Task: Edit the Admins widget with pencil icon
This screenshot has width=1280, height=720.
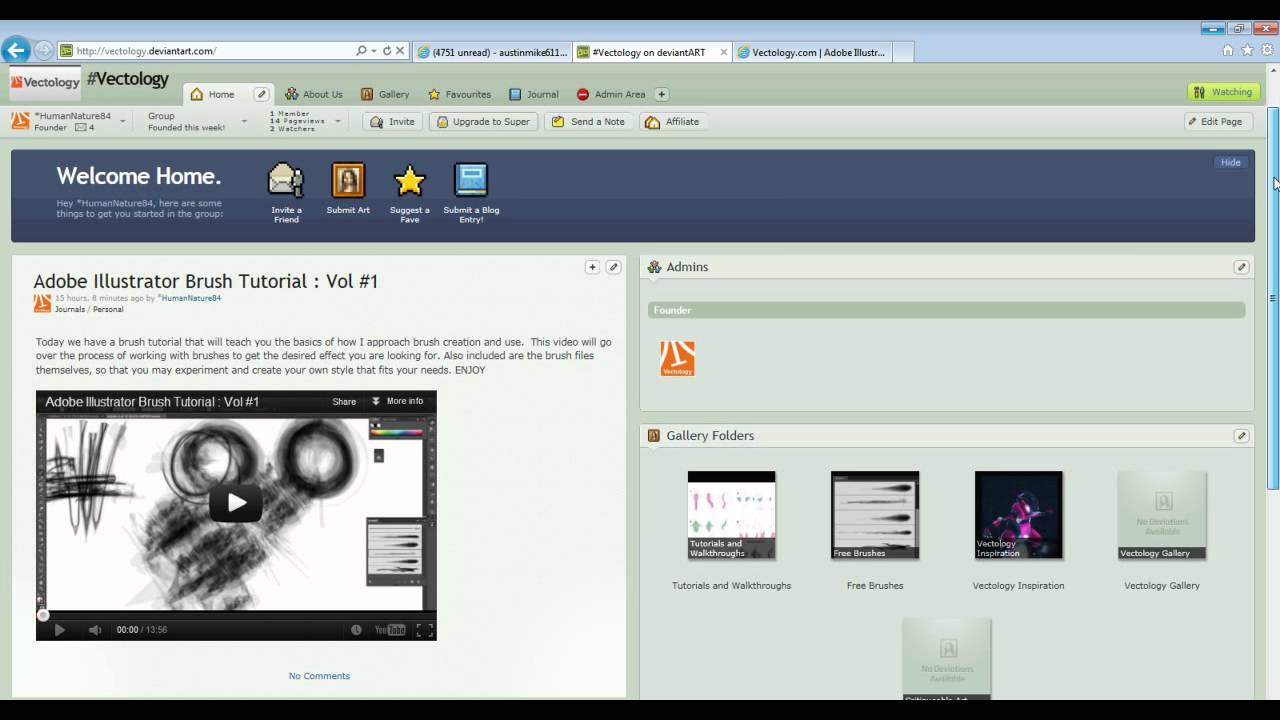Action: click(1241, 267)
